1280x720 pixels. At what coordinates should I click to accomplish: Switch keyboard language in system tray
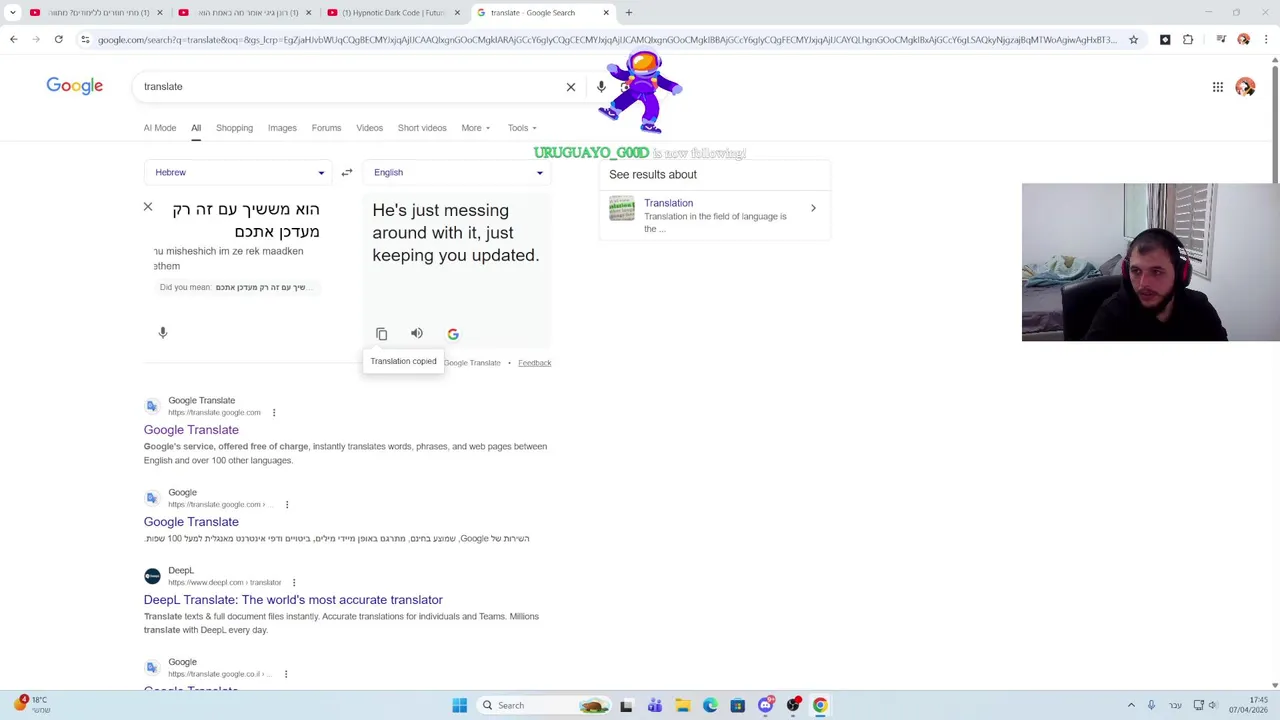1175,705
